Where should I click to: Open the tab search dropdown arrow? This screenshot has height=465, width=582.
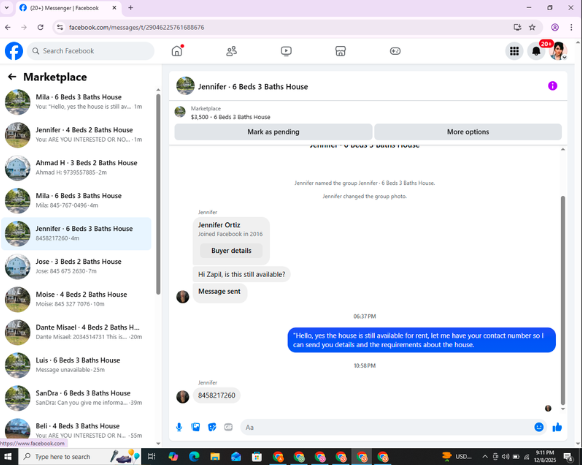[x=6, y=7]
